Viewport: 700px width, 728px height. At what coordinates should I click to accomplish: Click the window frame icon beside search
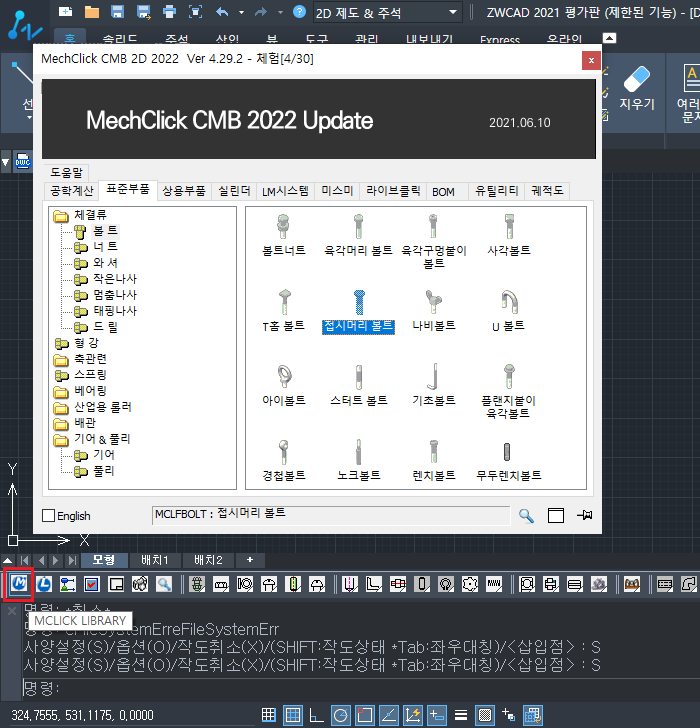tap(556, 515)
